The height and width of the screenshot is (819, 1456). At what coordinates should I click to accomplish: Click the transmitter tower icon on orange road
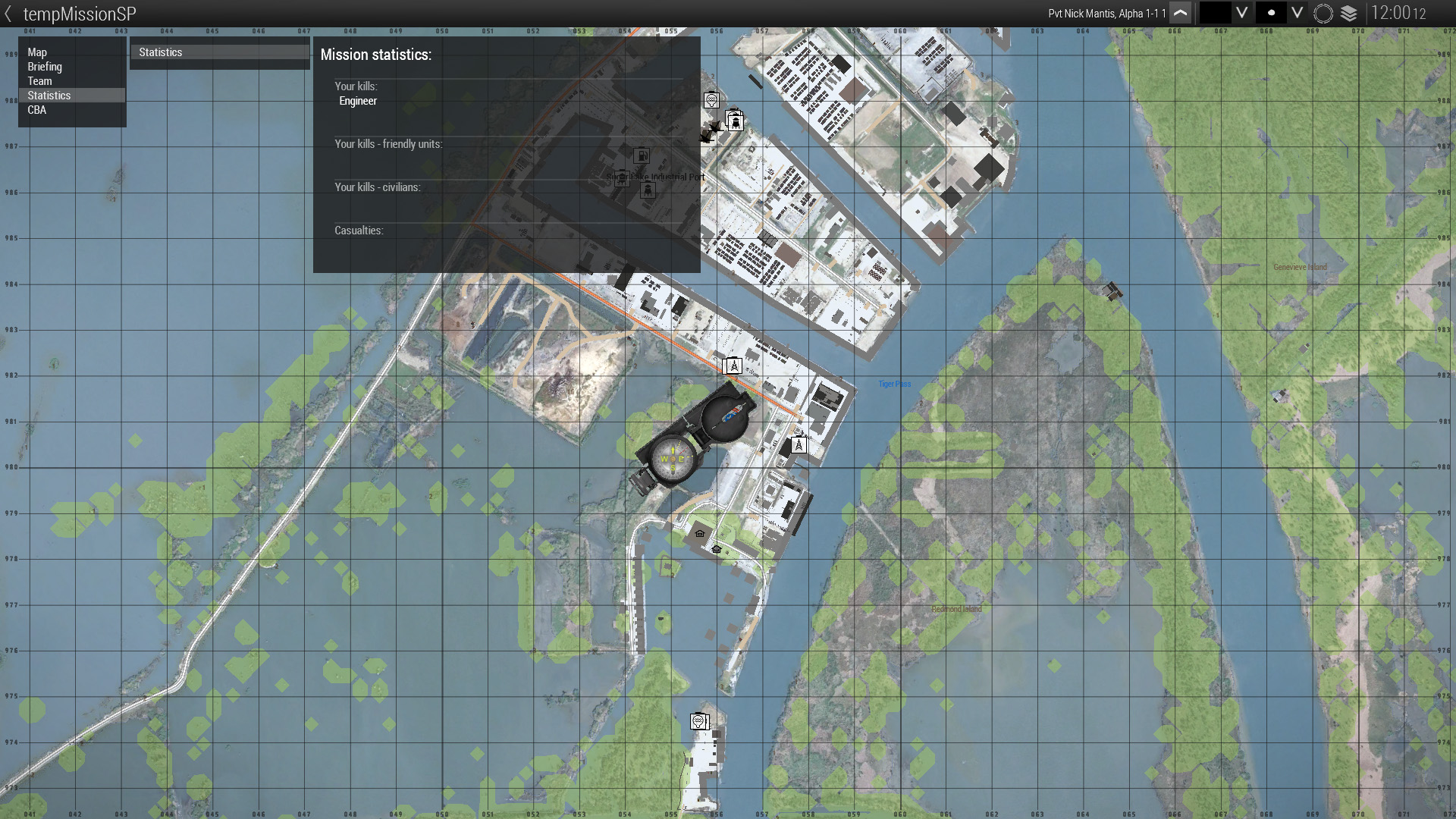point(733,366)
